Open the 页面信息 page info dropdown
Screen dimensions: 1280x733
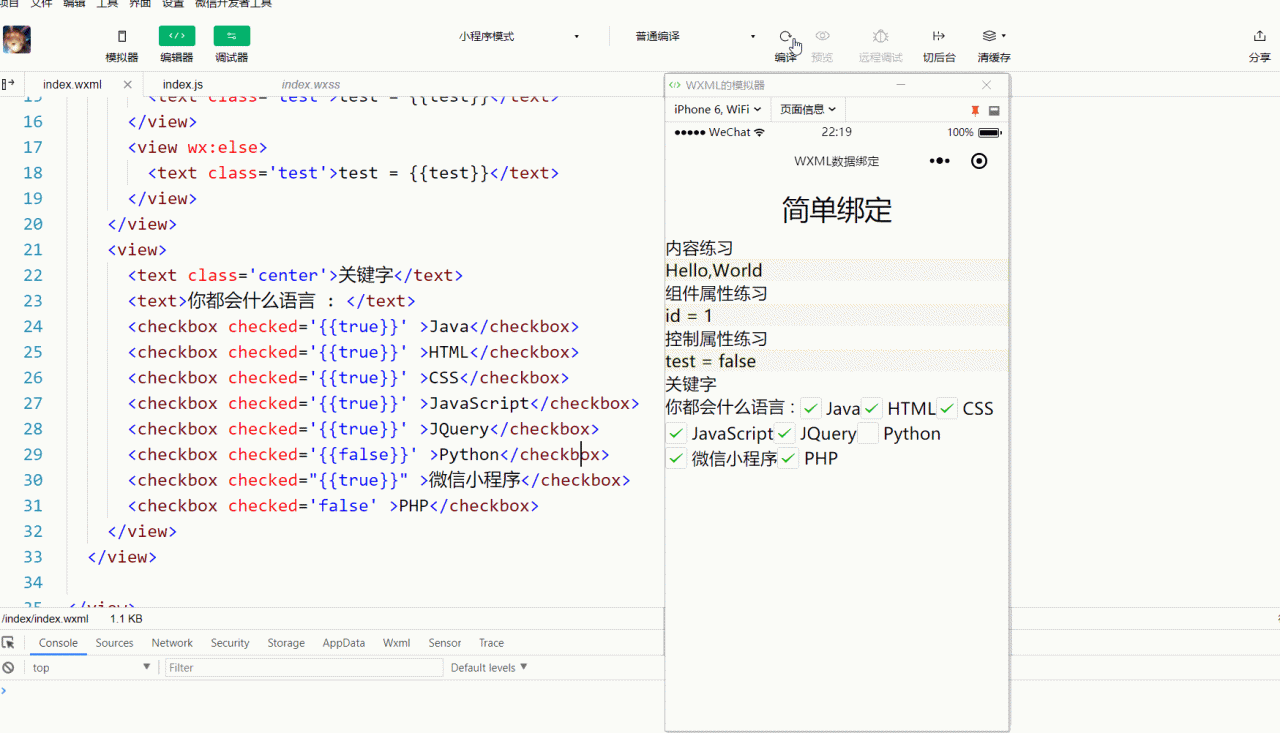coord(808,109)
